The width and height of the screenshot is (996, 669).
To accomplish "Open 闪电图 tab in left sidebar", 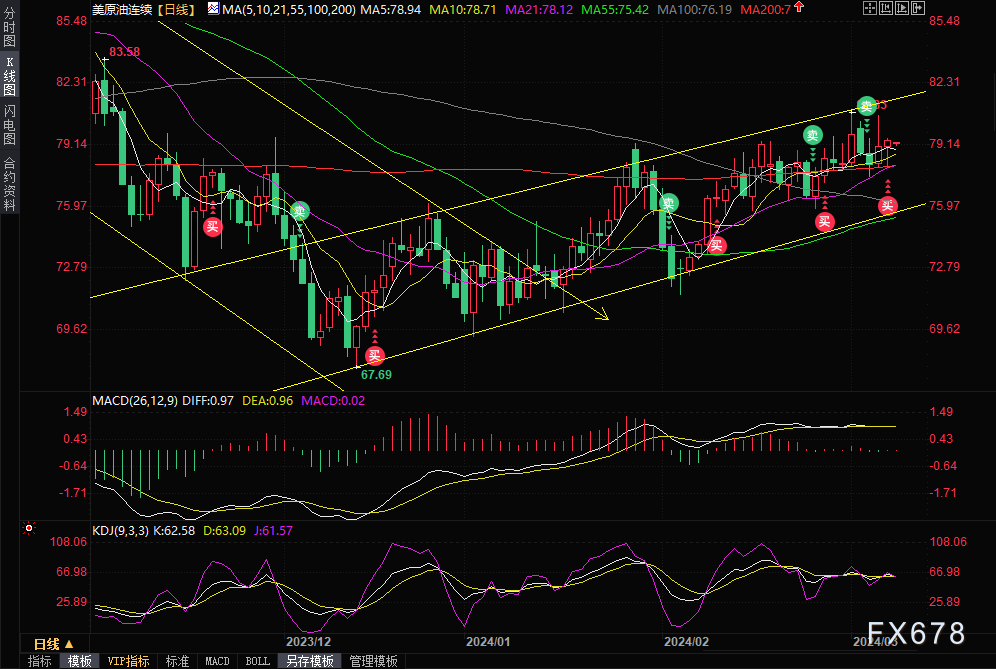I will (10, 124).
